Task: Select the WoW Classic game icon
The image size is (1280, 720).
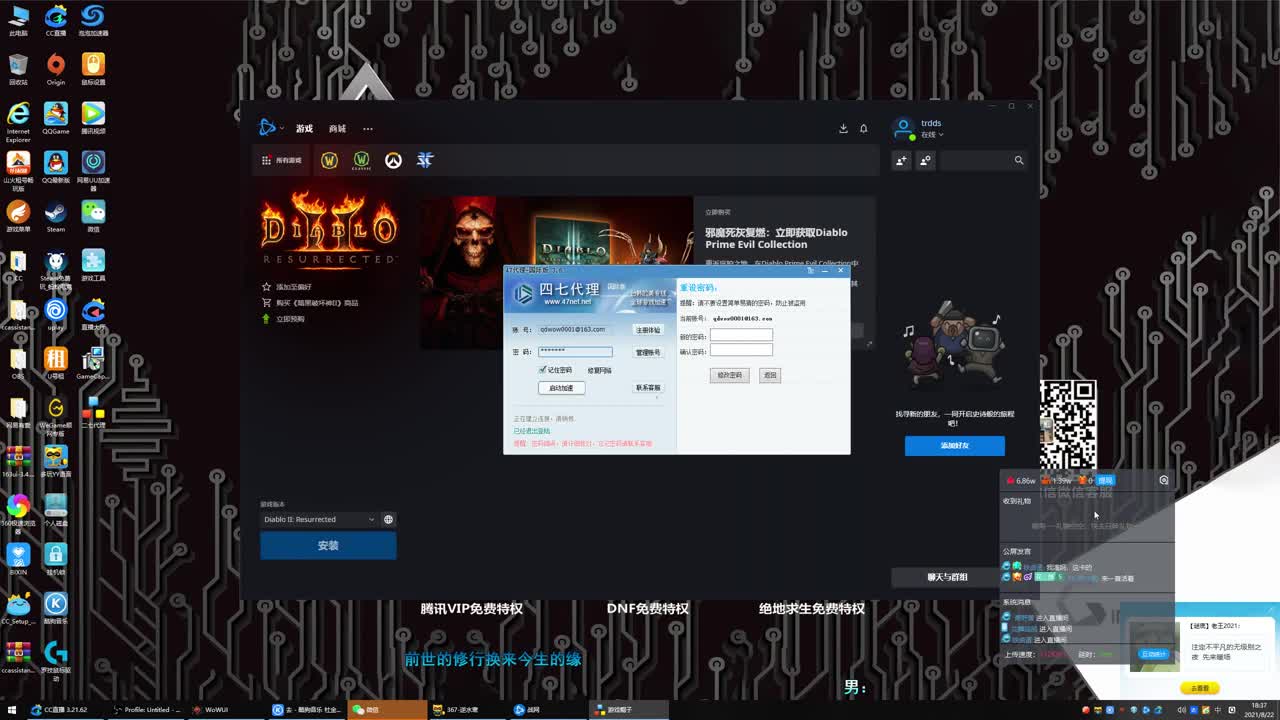Action: 362,160
